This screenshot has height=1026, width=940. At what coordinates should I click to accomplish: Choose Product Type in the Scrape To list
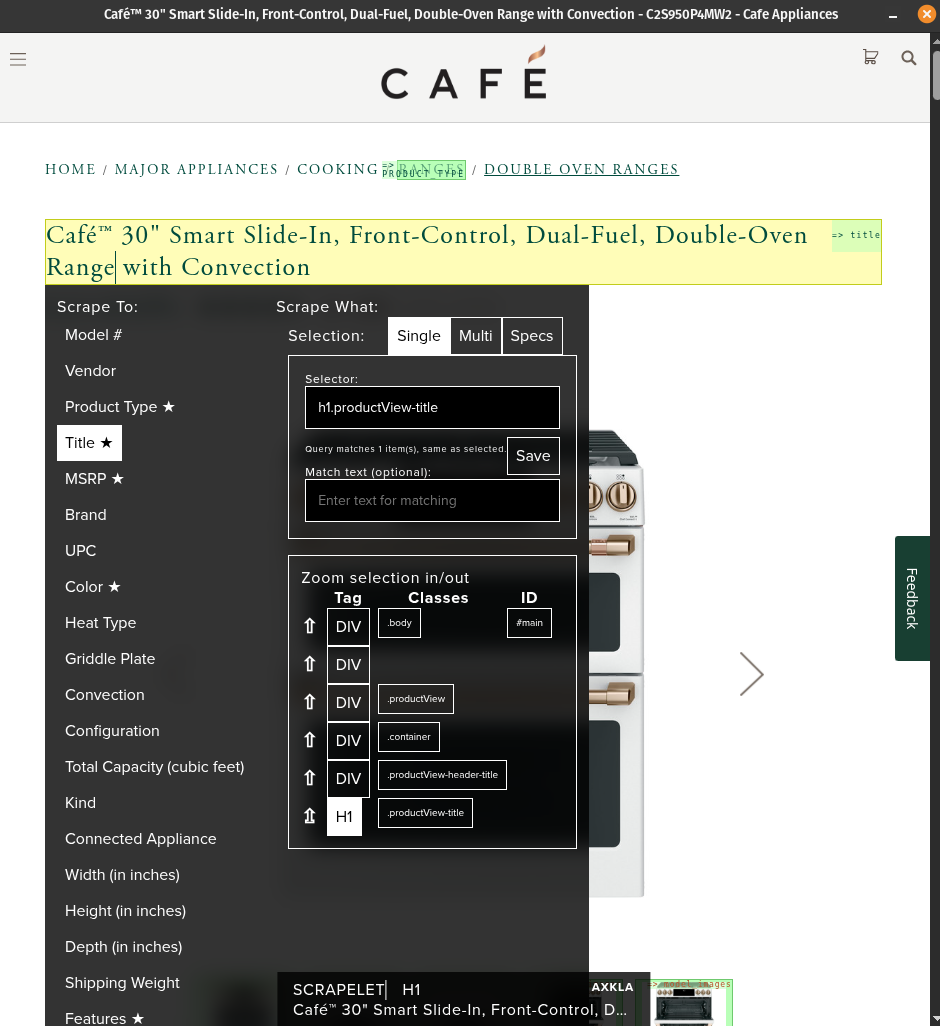pyautogui.click(x=119, y=407)
